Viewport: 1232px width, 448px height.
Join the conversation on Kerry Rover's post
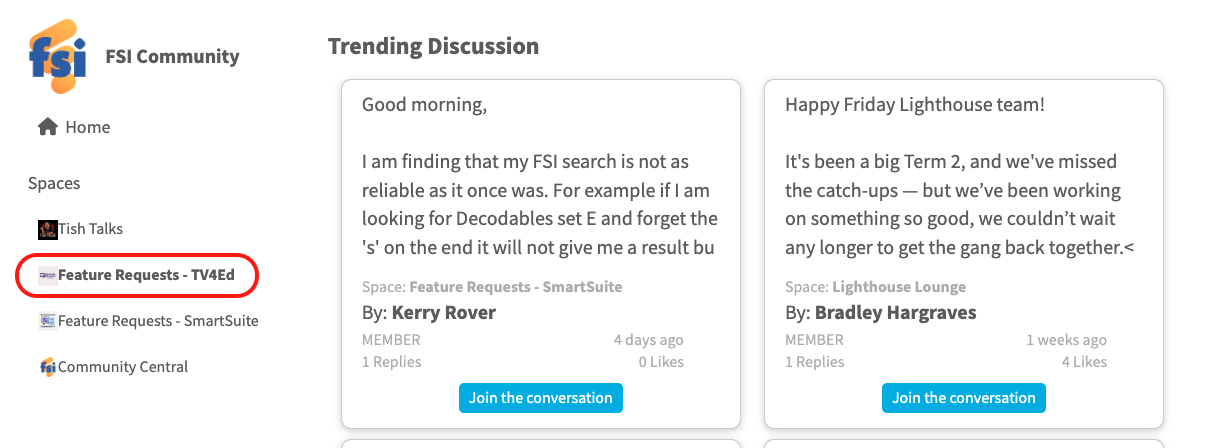(x=540, y=398)
